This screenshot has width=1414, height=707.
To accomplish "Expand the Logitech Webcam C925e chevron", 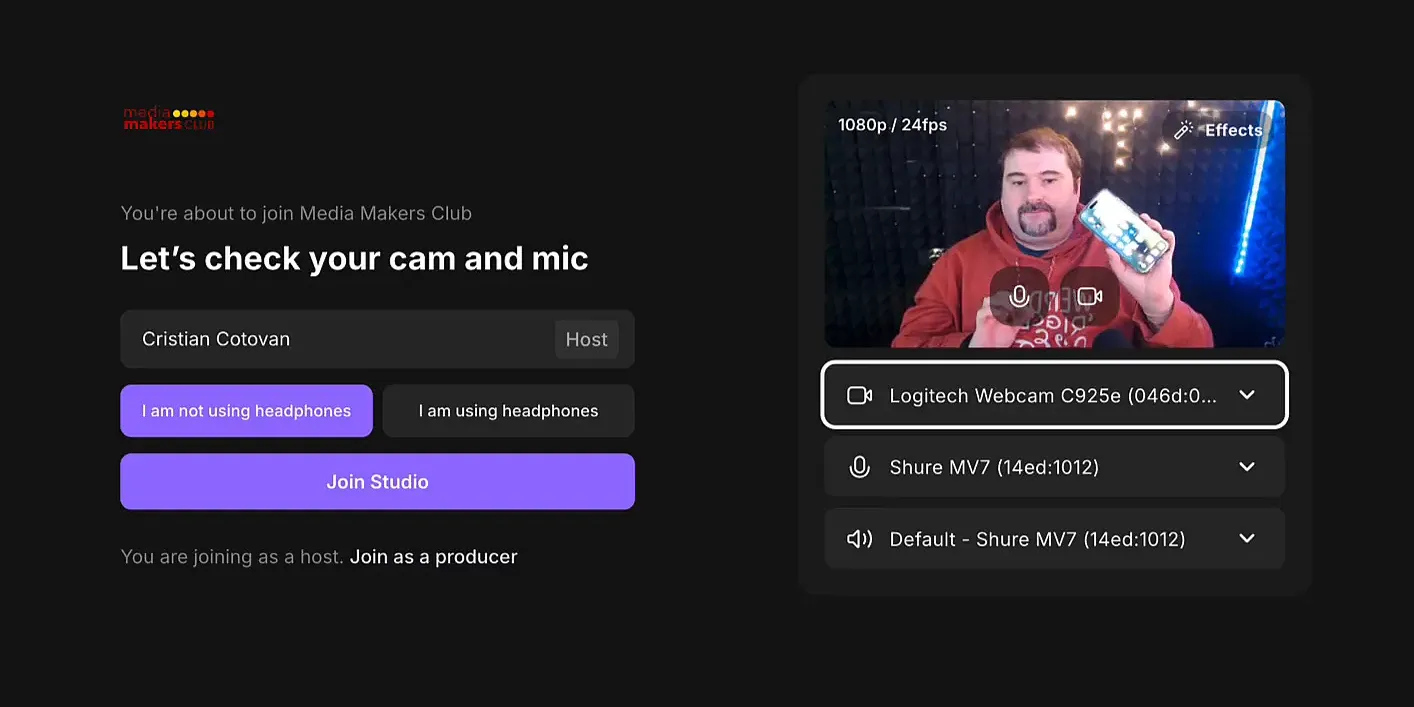I will tap(1247, 395).
